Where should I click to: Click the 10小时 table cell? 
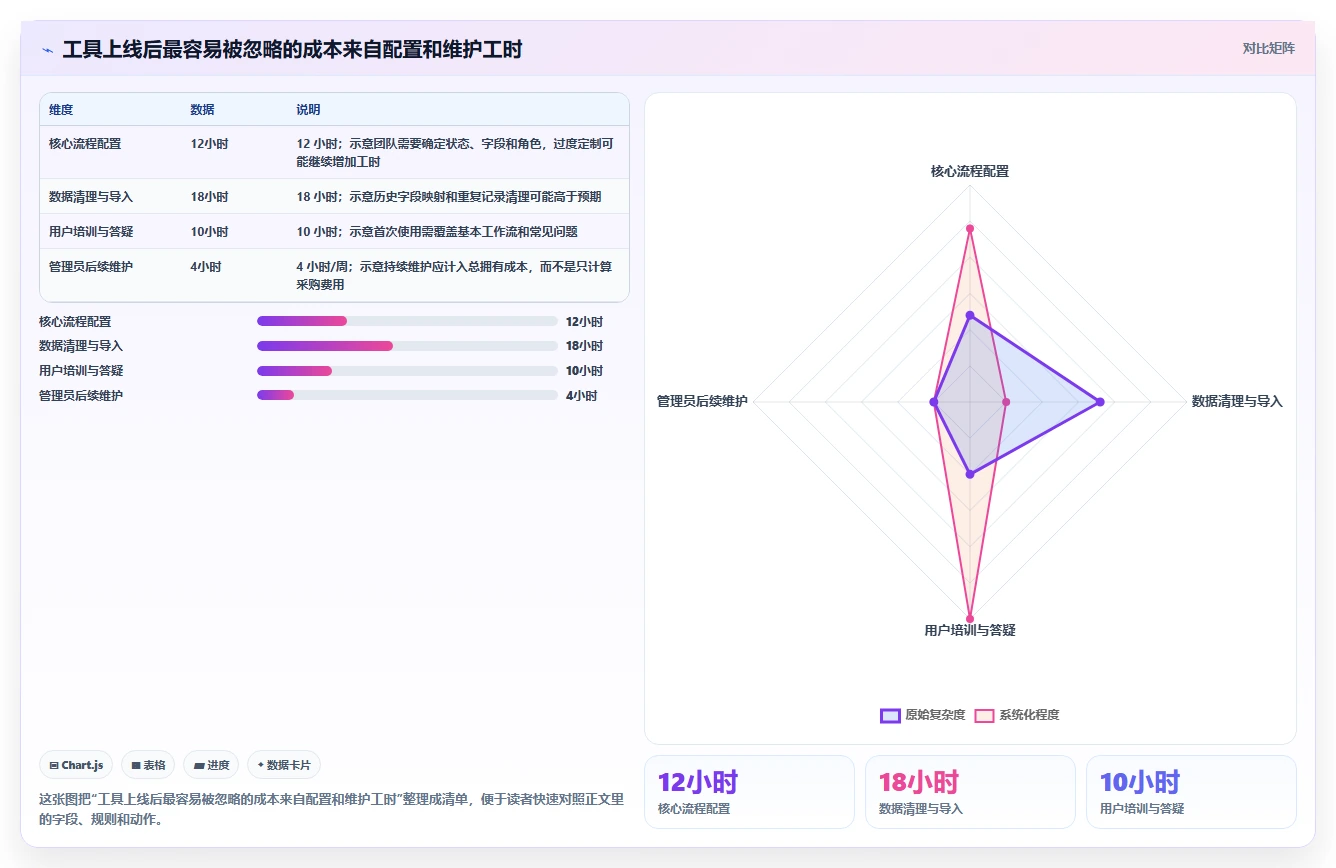tap(209, 232)
